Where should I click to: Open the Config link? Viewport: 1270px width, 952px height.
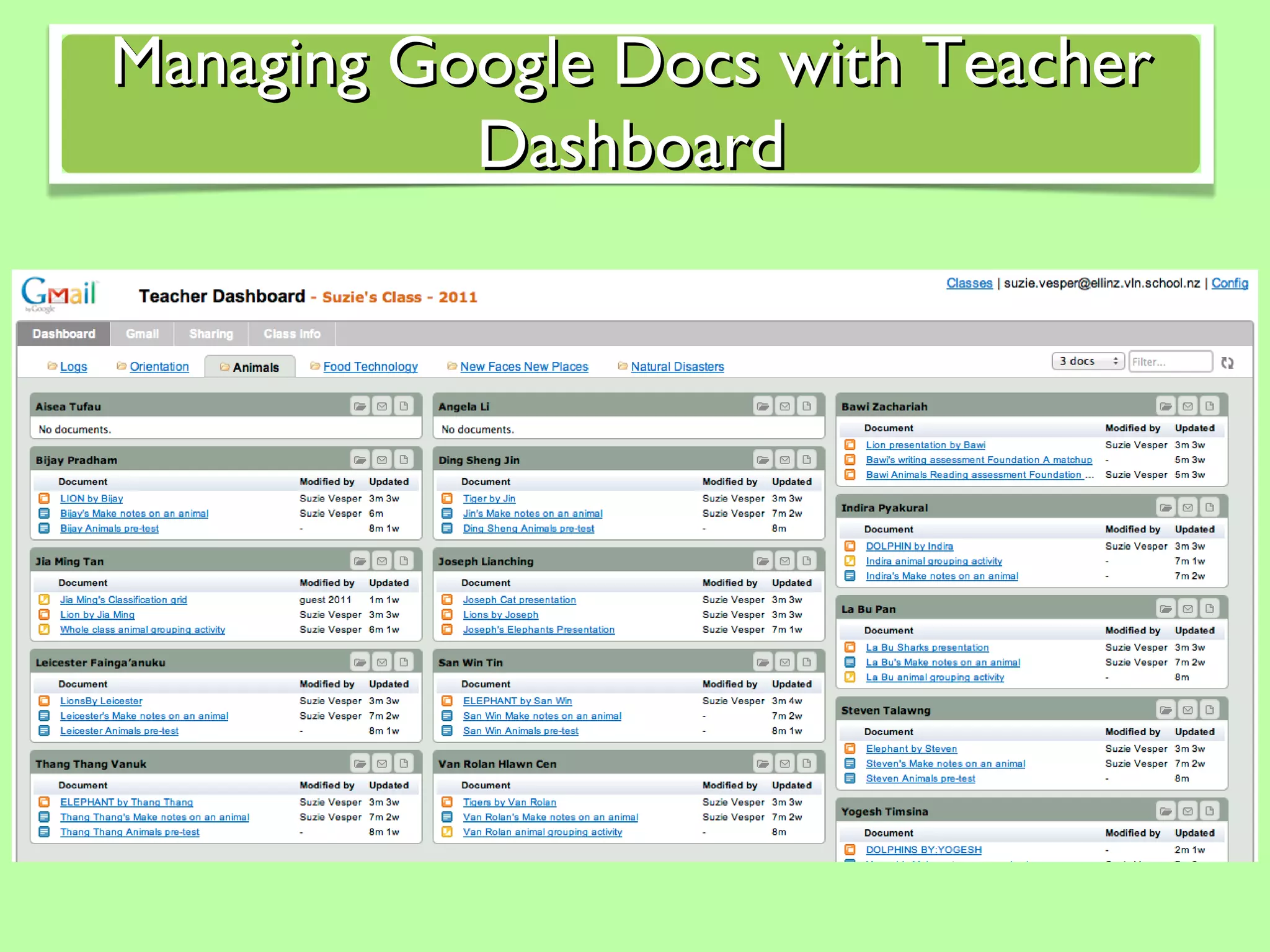point(1230,283)
